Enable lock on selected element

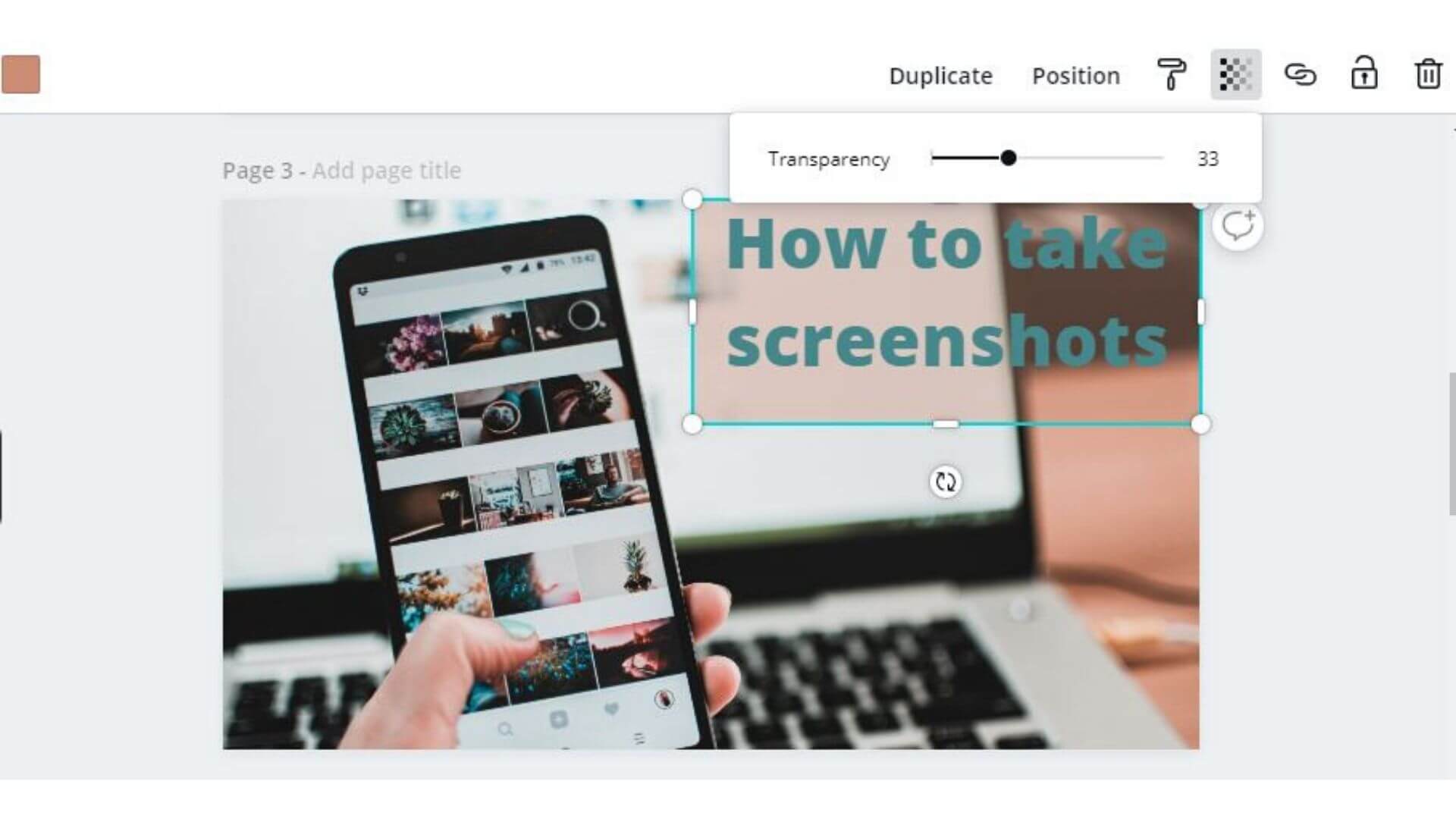point(1363,74)
